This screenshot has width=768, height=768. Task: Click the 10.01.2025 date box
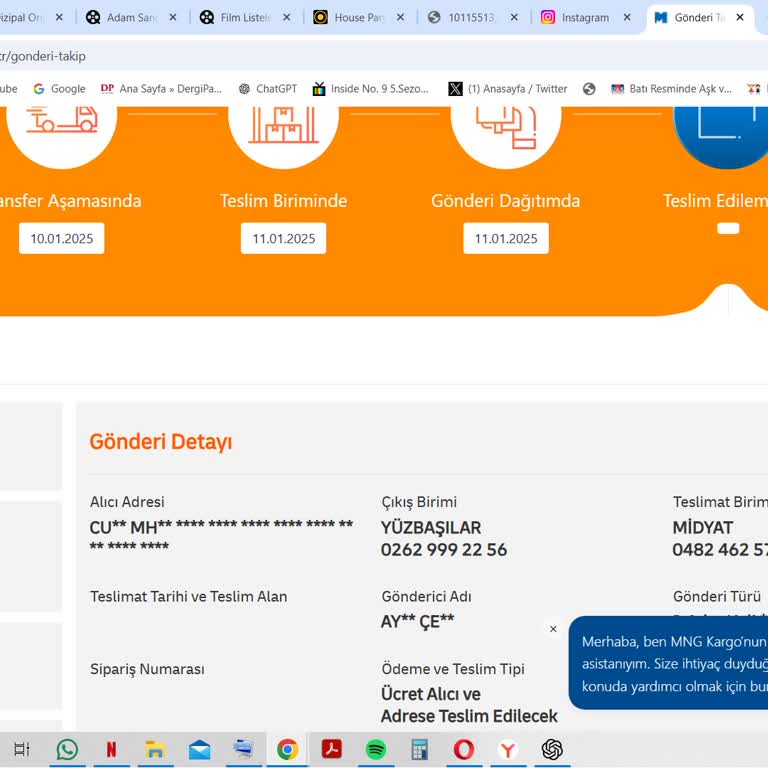coord(62,239)
